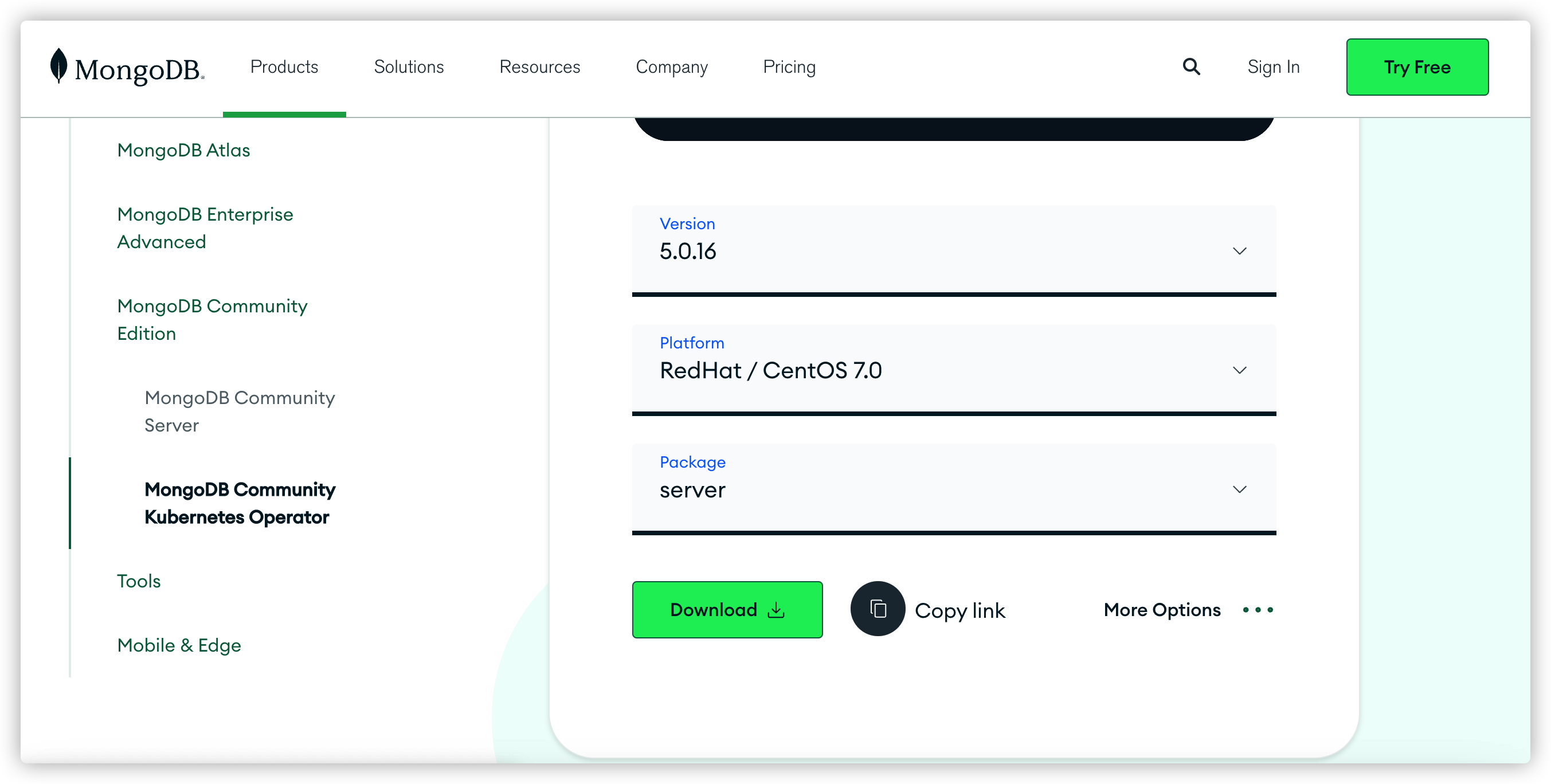Image resolution: width=1551 pixels, height=784 pixels.
Task: Open the Products menu
Action: 284,67
